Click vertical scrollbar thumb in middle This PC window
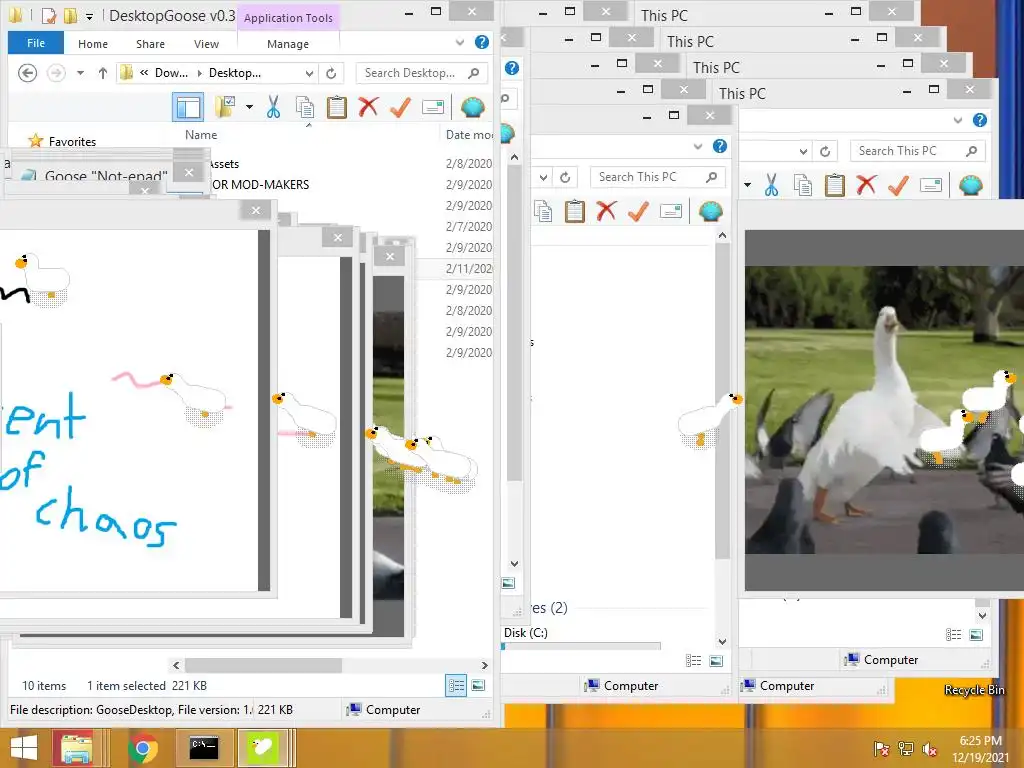The image size is (1024, 768). tap(722, 400)
